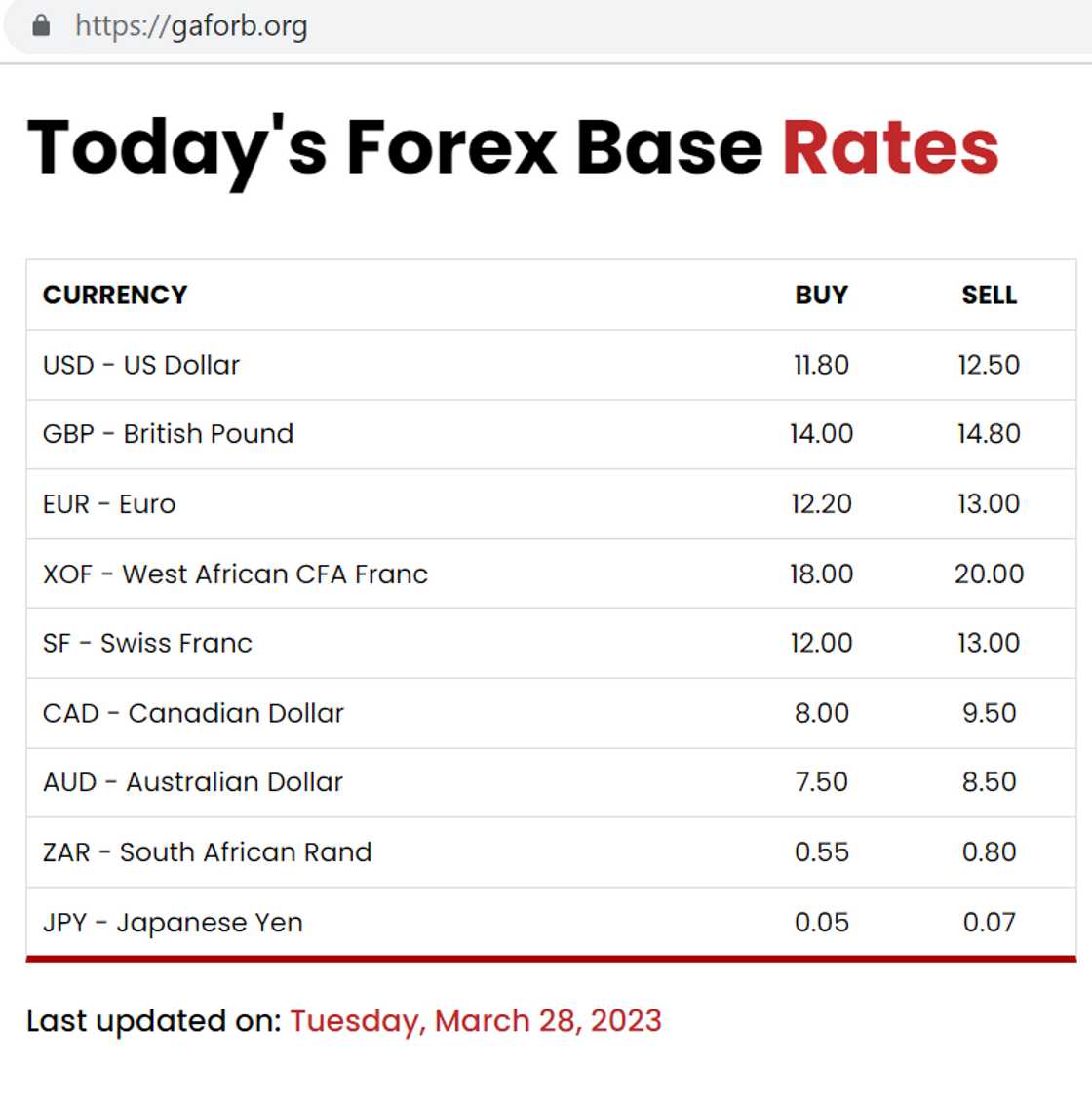Open the XOF – West African CFA Franc row

pyautogui.click(x=235, y=574)
